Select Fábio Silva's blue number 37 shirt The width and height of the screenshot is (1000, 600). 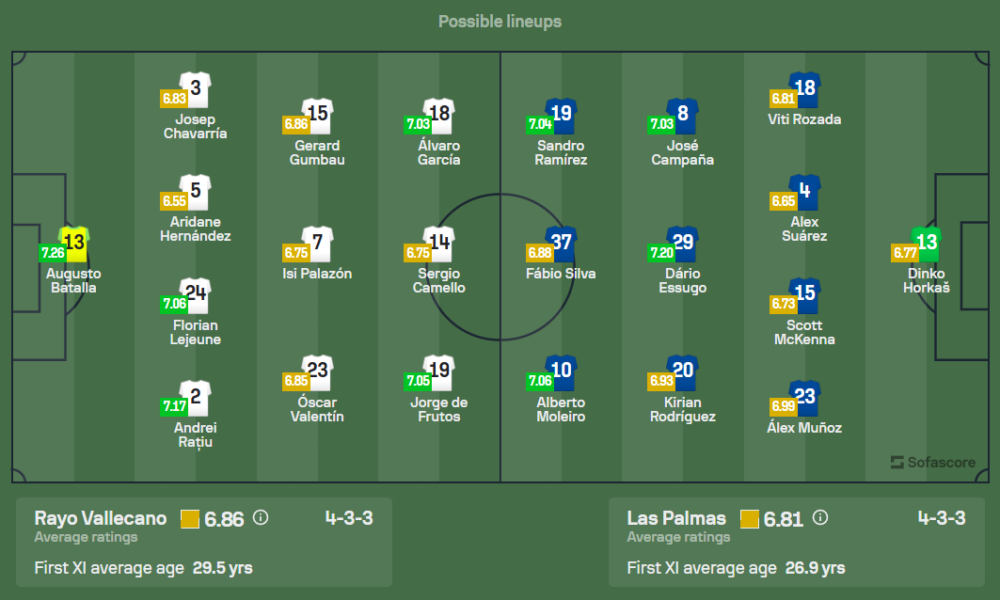(x=562, y=242)
